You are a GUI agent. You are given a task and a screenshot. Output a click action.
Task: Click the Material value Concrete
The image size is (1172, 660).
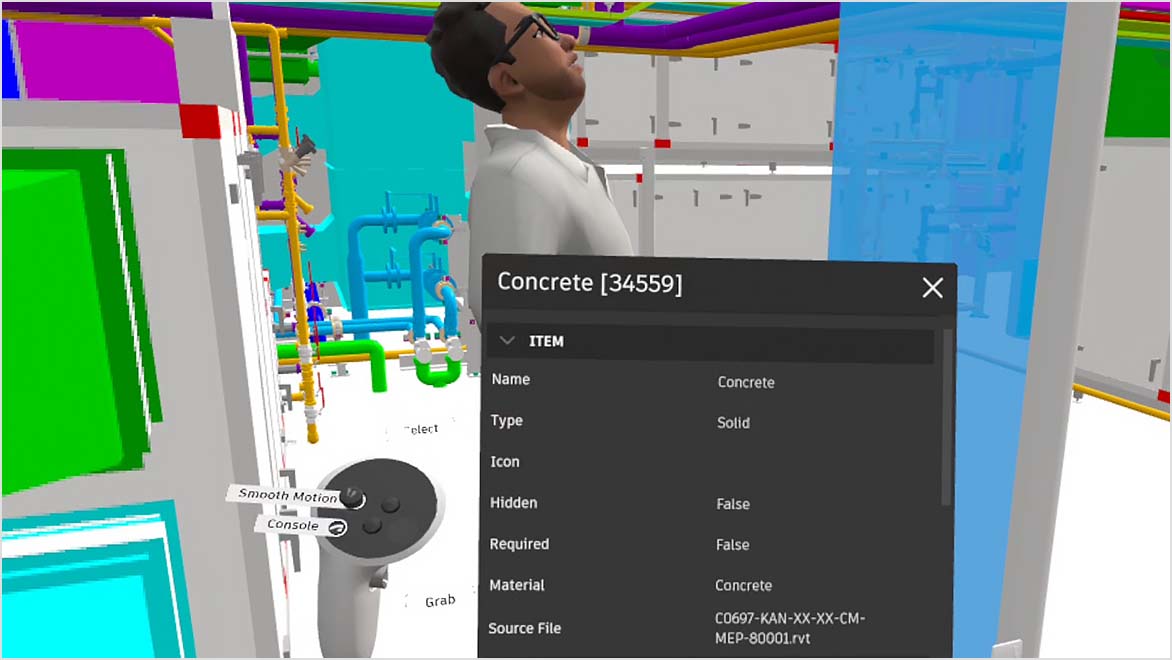[744, 585]
